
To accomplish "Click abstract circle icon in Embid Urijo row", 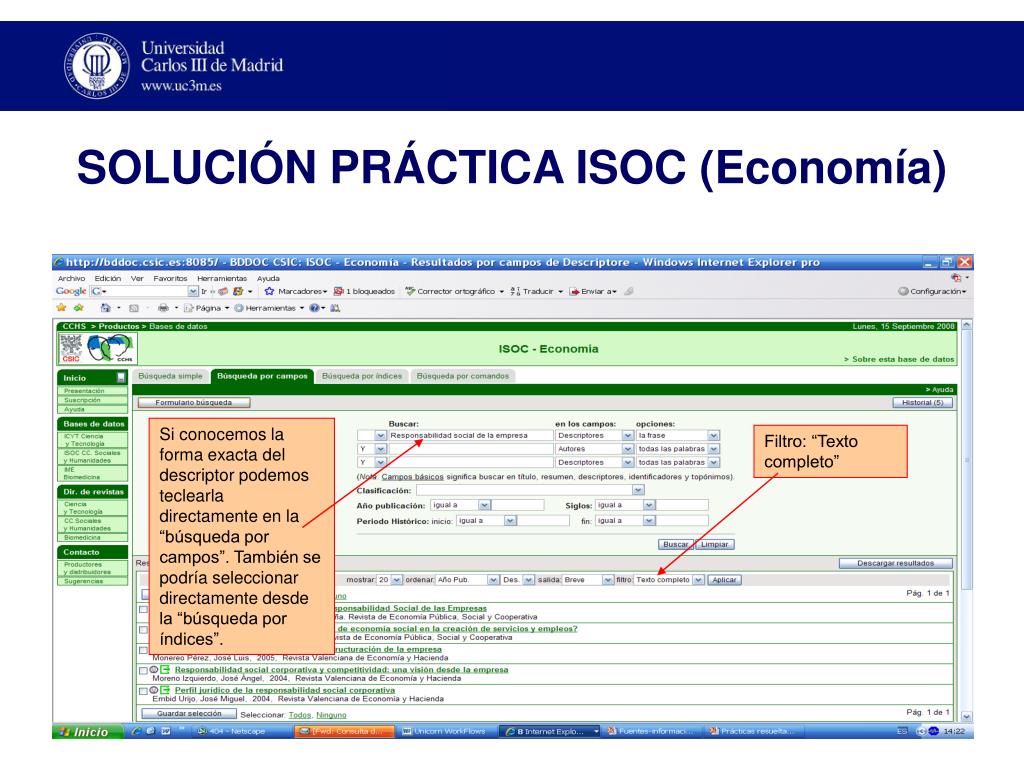I will pyautogui.click(x=154, y=690).
